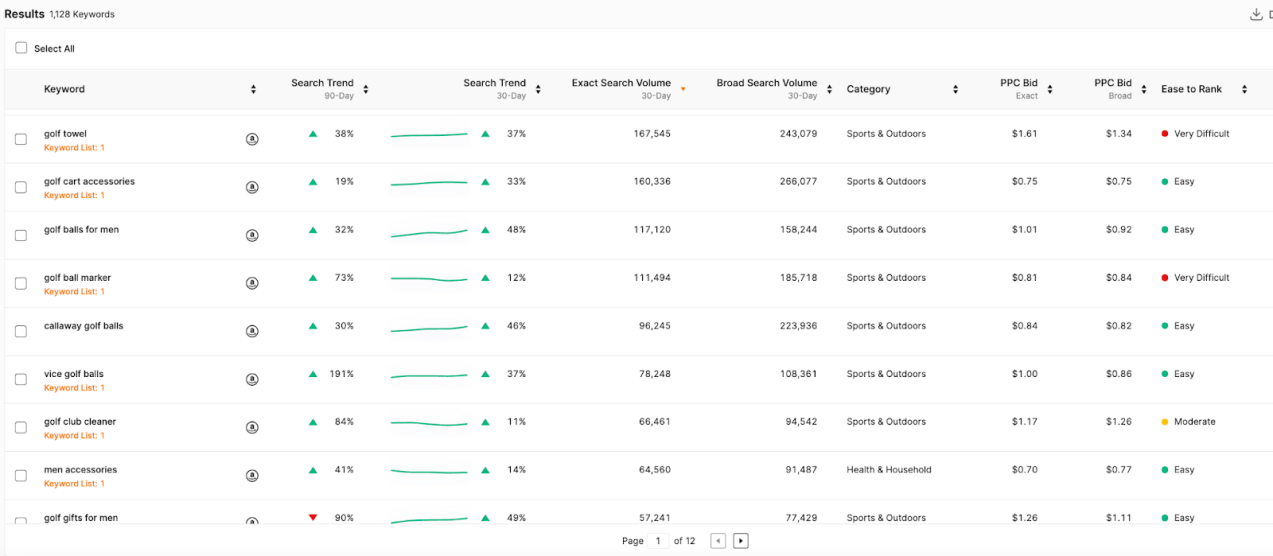The image size is (1273, 556).
Task: Sort by Search Trend 90-Day arrows
Action: [366, 89]
